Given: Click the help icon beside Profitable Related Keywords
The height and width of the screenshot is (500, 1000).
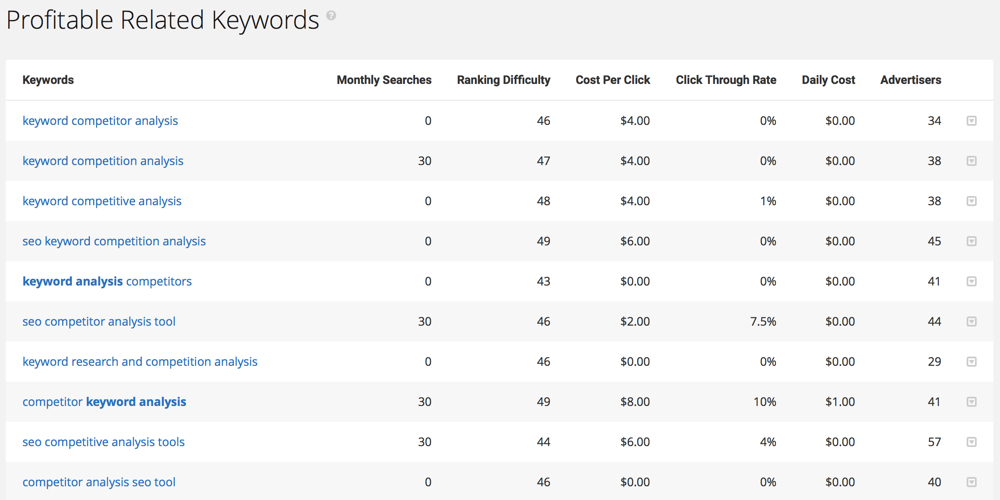Looking at the screenshot, I should point(331,15).
